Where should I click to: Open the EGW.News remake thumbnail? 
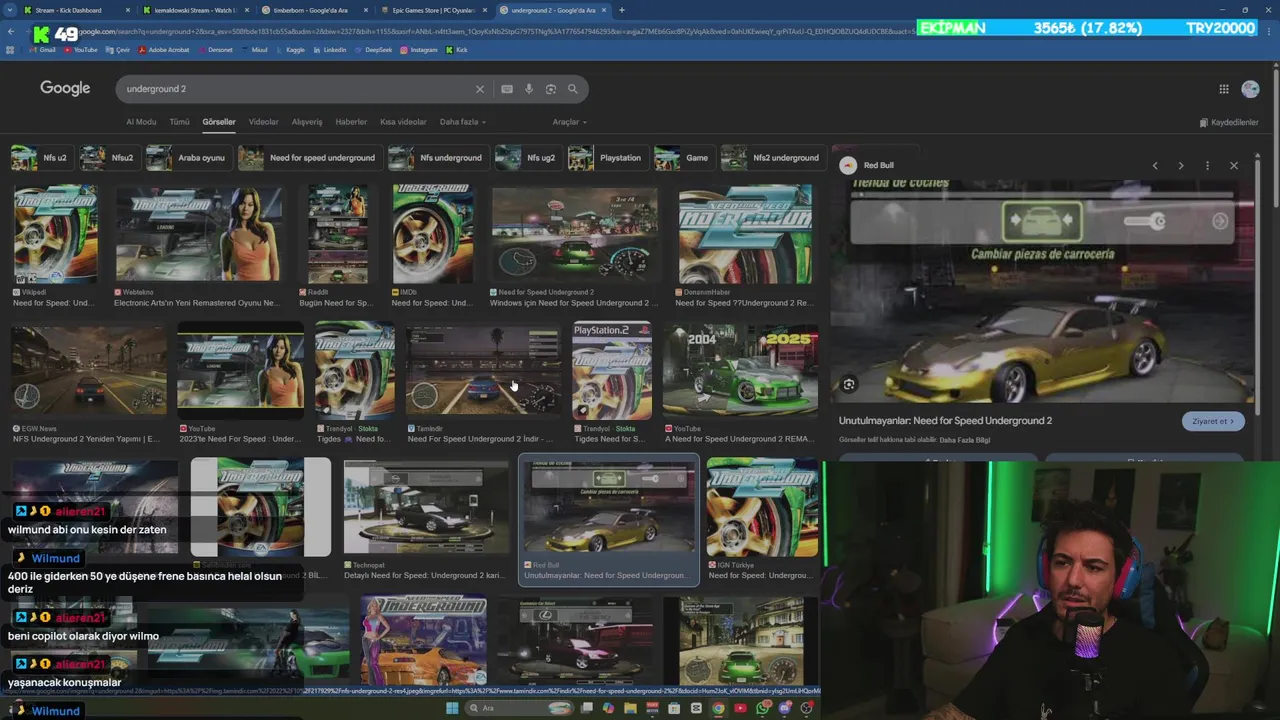pos(89,370)
